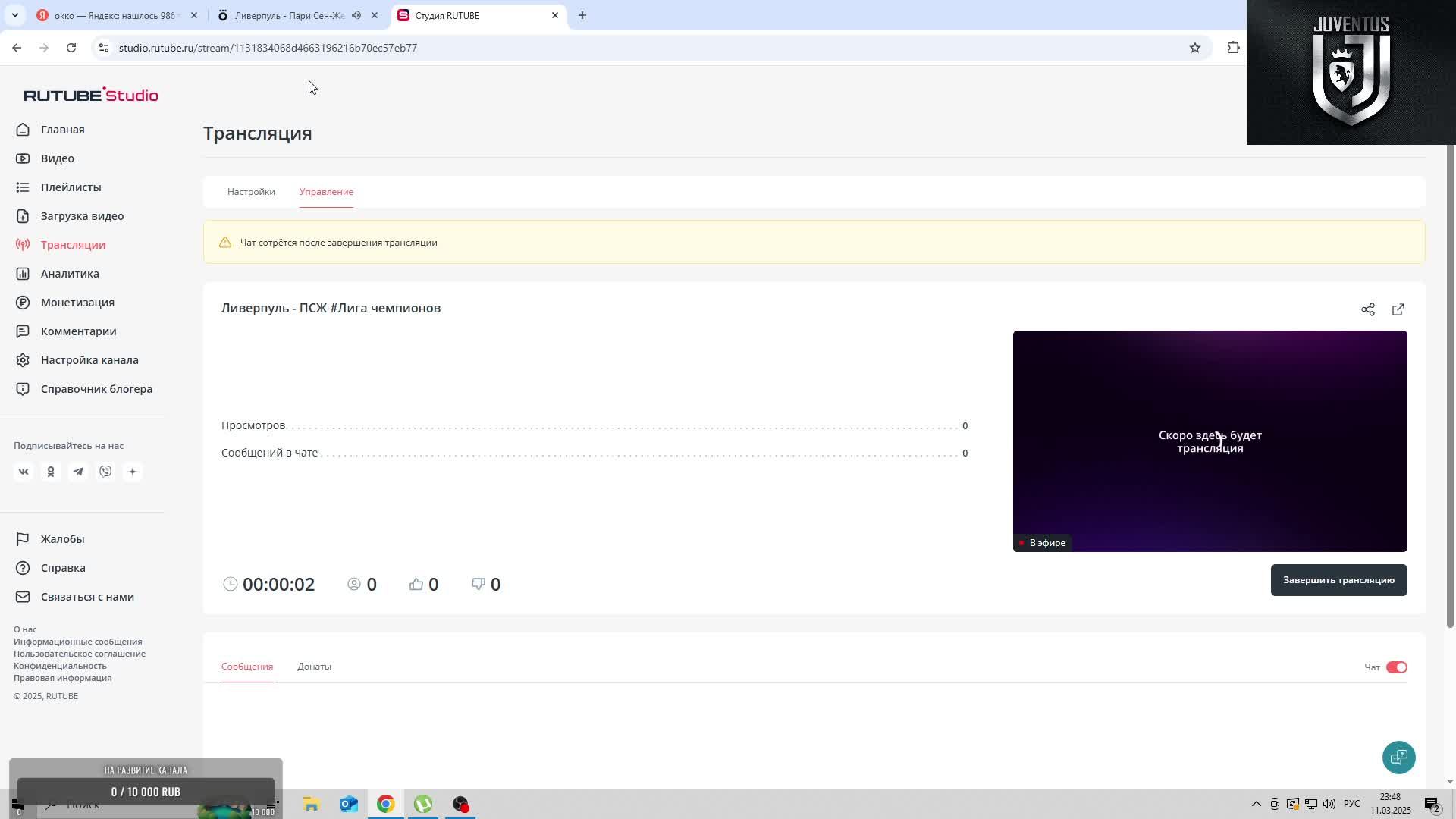The image size is (1456, 819).
Task: Open Outlook from the taskbar
Action: 349,804
